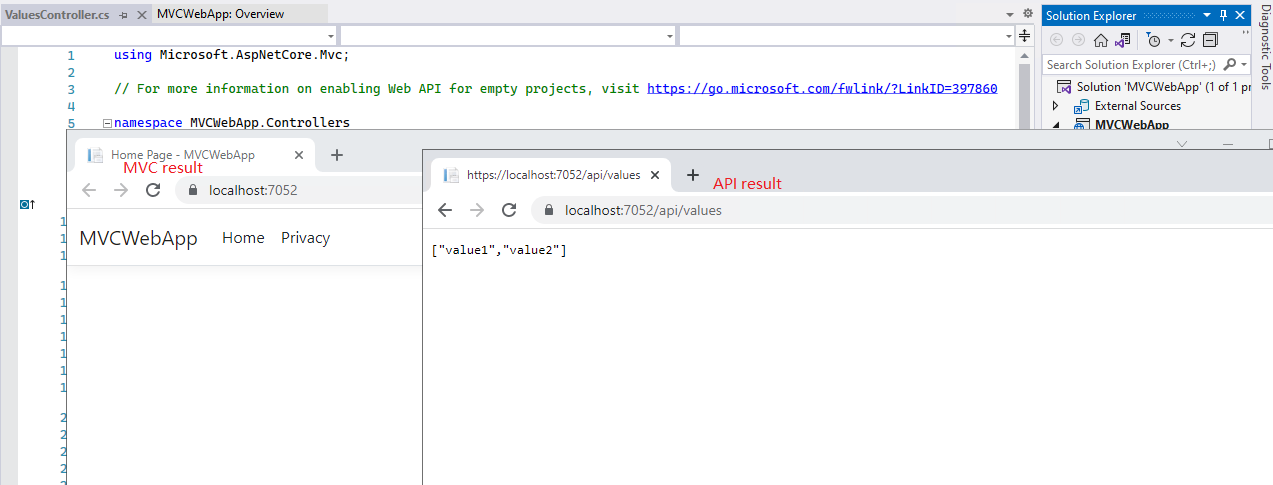The image size is (1273, 485).
Task: Open Solution Explorer search options dropdown
Action: [x=1243, y=64]
